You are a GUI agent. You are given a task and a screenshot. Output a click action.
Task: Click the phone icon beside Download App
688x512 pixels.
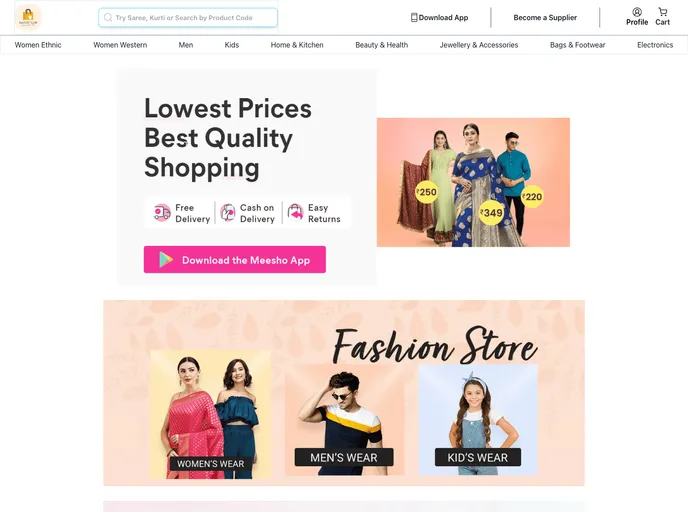point(414,18)
